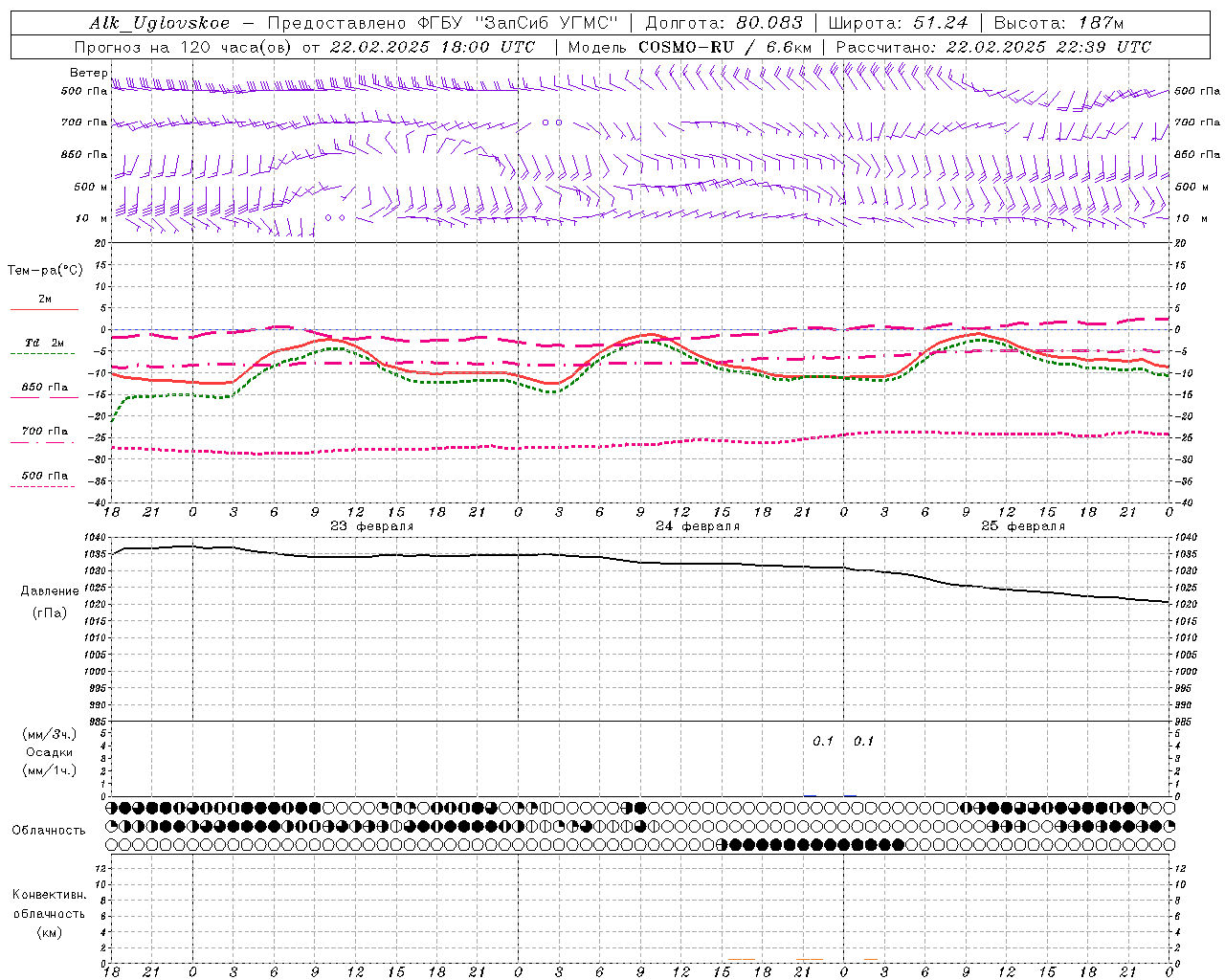Click the '24 февраля' date label
The height and width of the screenshot is (980, 1225).
[698, 526]
